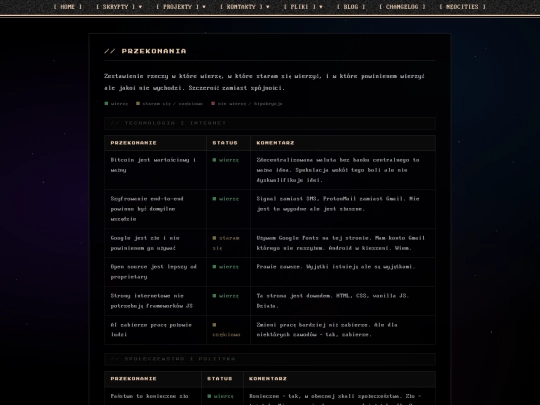
Task: Select the cell 'Open source jest lepszy od proprietary'
Action: pos(155,272)
